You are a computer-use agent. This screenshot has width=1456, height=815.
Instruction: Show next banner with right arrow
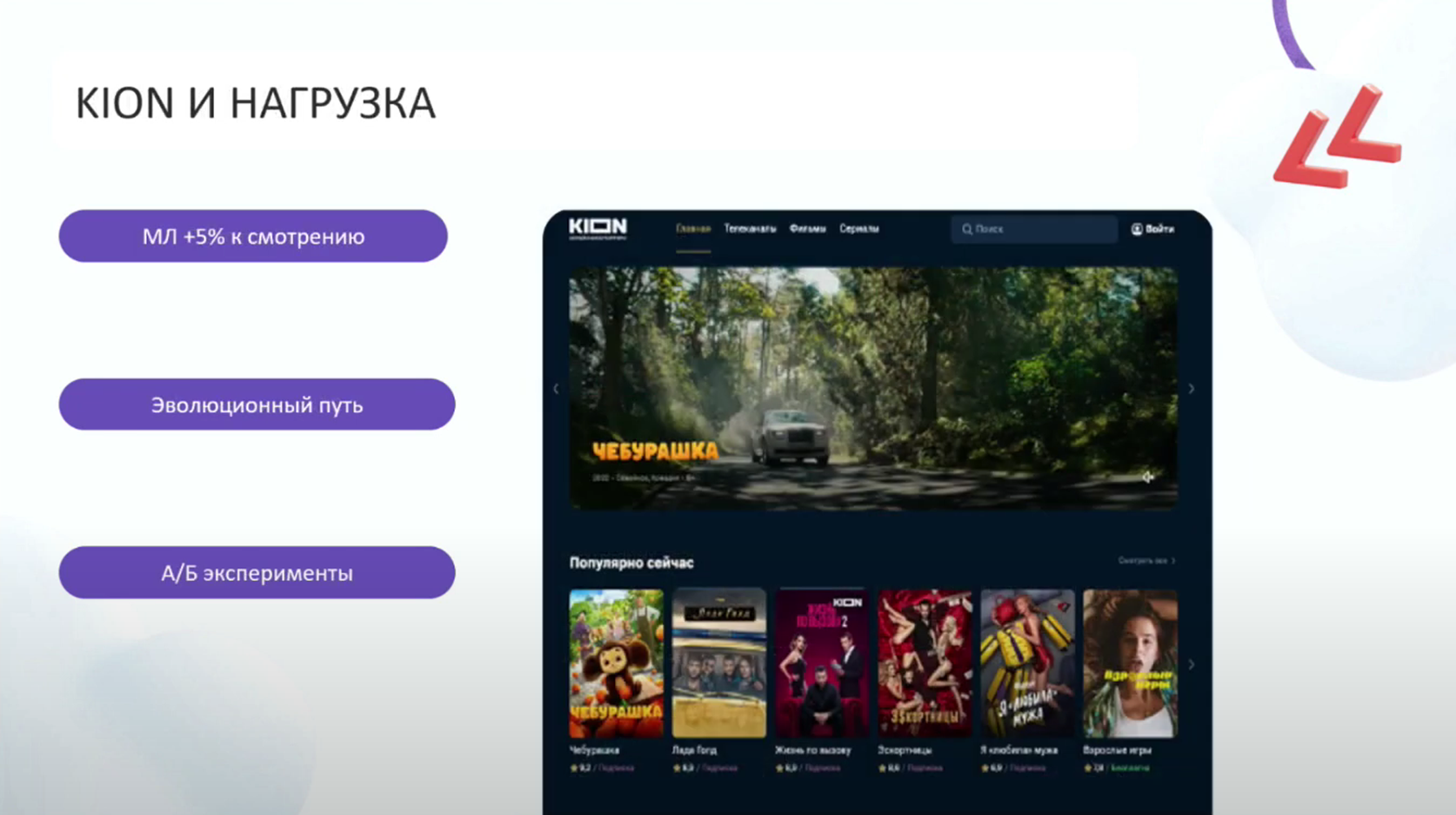(x=1192, y=389)
